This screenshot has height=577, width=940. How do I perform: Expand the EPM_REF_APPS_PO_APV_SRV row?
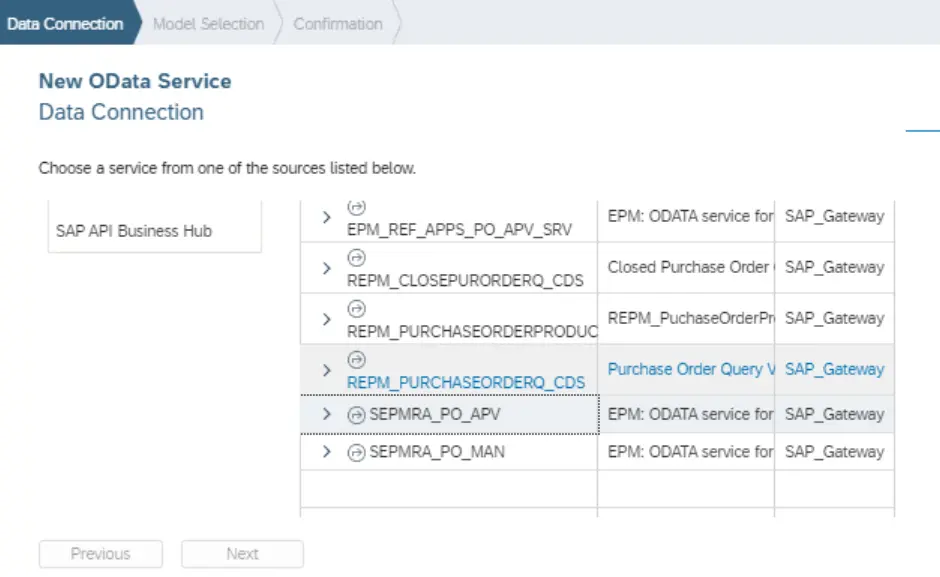326,217
